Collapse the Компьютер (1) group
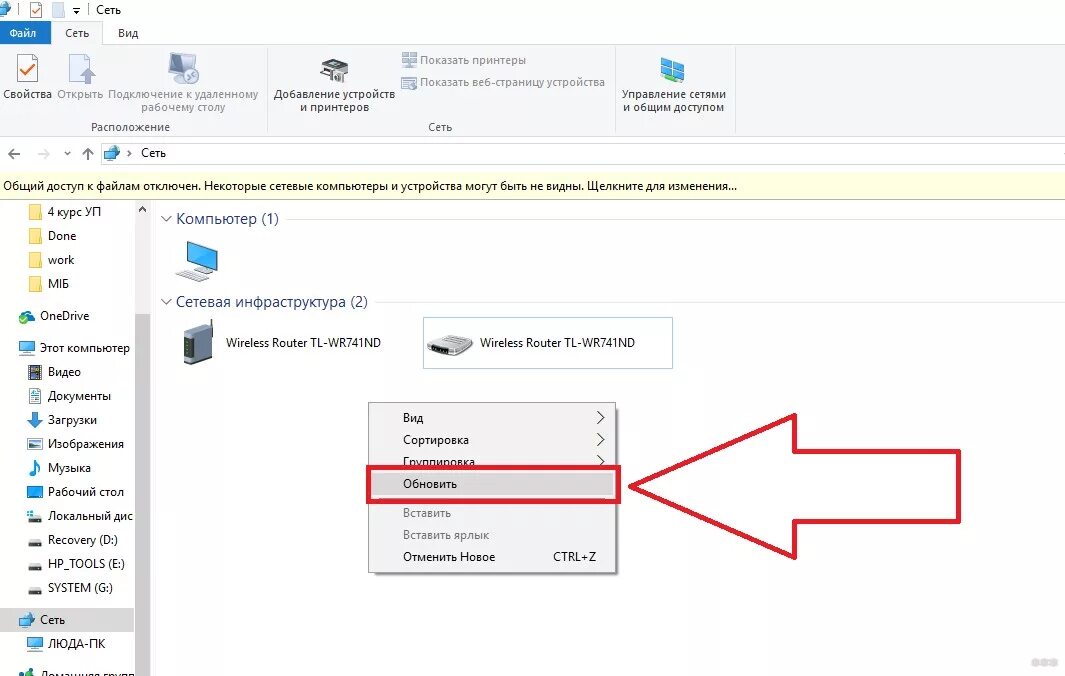The width and height of the screenshot is (1065, 676). coord(166,219)
